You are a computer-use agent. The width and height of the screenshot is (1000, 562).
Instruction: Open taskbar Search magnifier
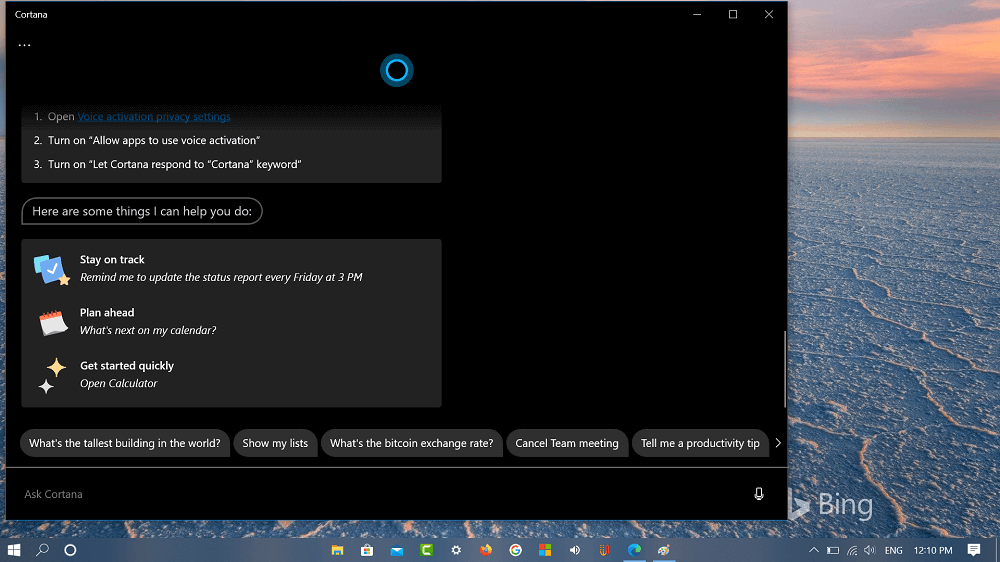(x=42, y=550)
